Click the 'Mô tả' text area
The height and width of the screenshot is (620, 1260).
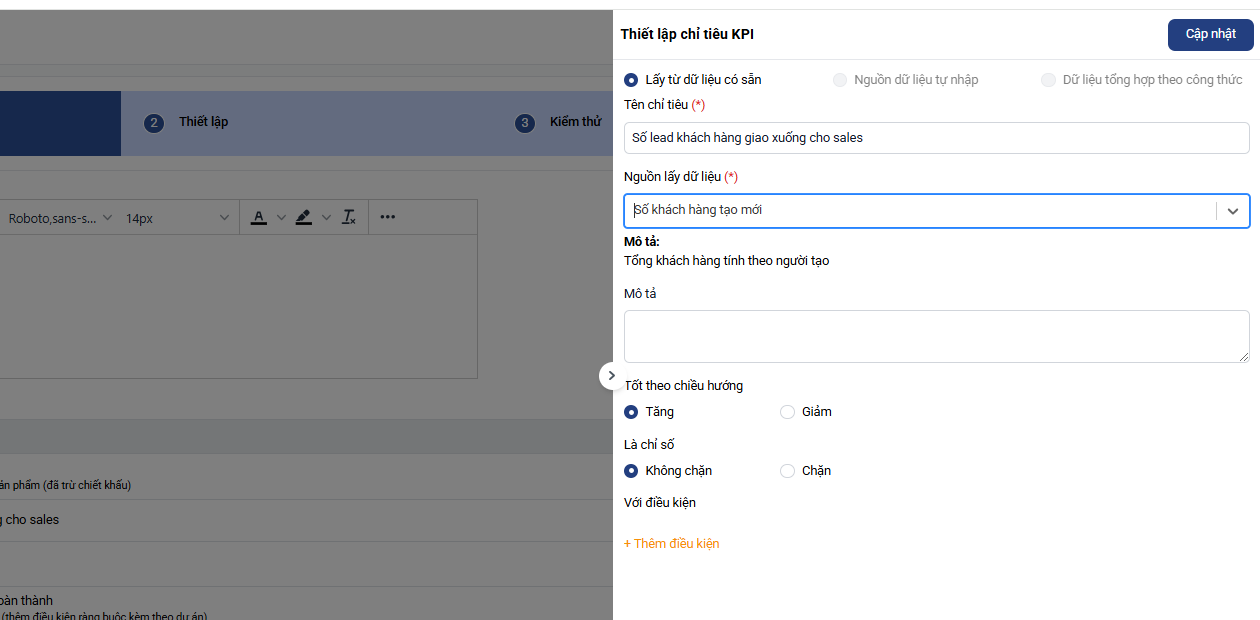936,336
